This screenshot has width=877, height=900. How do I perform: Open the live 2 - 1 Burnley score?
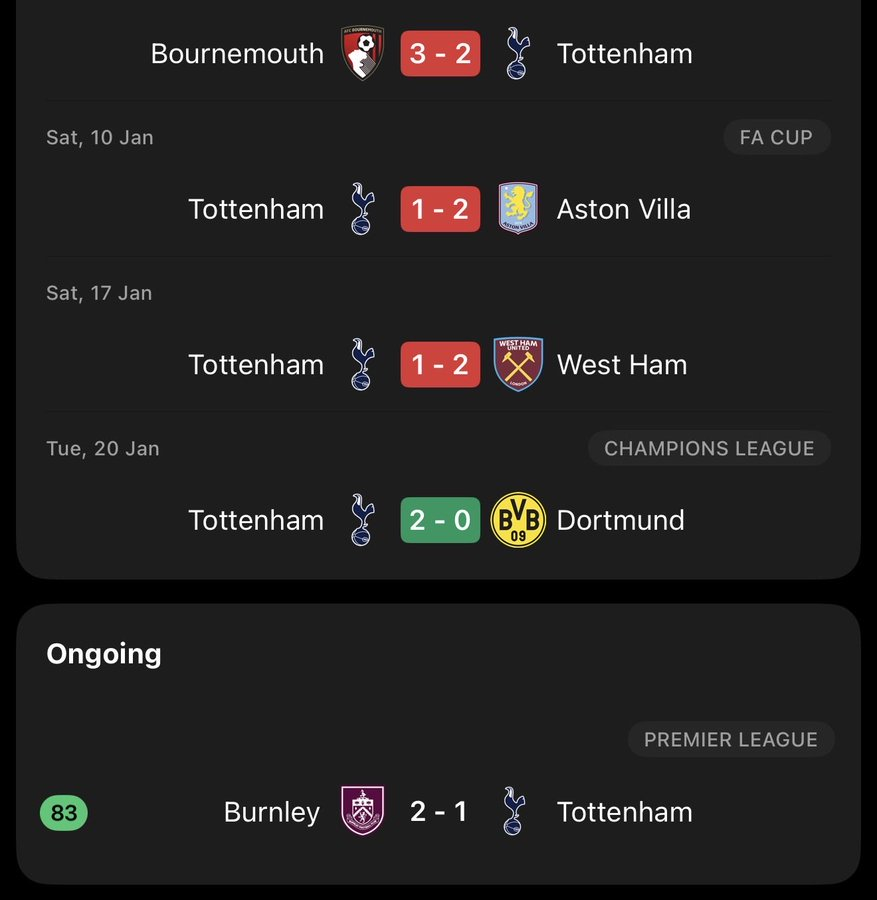point(438,811)
